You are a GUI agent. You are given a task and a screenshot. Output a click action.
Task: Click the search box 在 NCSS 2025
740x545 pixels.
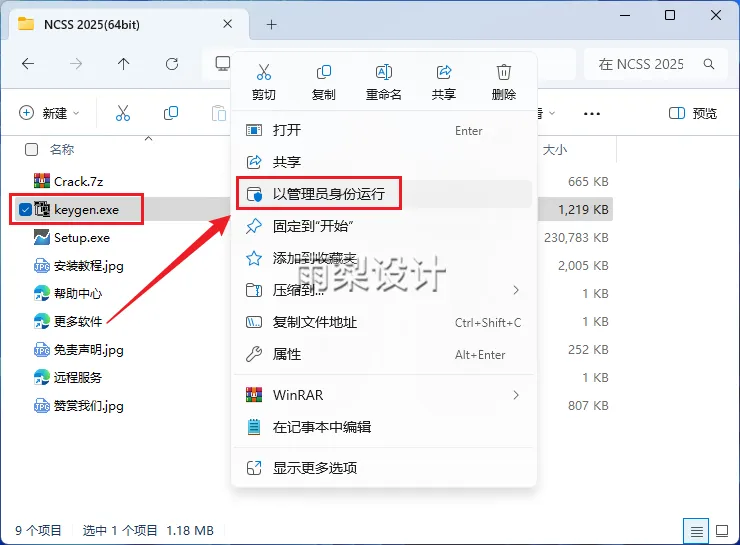click(641, 64)
